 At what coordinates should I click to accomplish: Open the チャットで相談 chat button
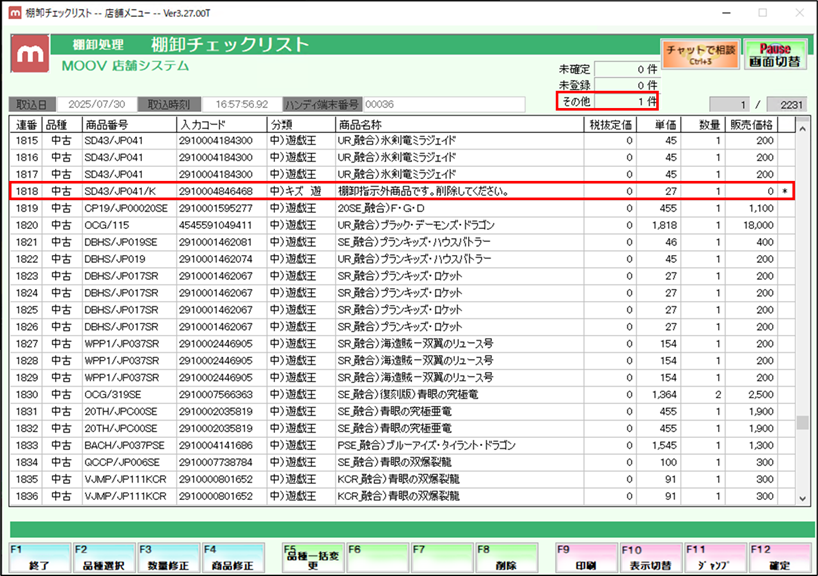[701, 54]
